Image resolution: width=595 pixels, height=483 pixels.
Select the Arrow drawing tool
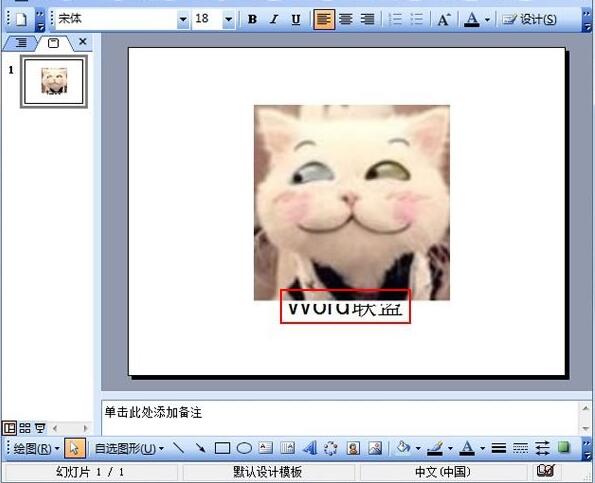(200, 448)
